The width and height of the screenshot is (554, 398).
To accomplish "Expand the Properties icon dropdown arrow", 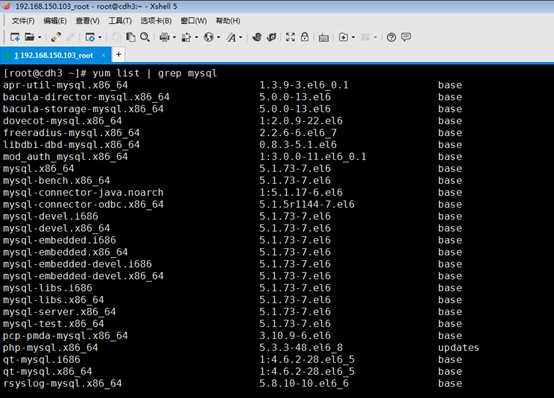I will pos(100,37).
